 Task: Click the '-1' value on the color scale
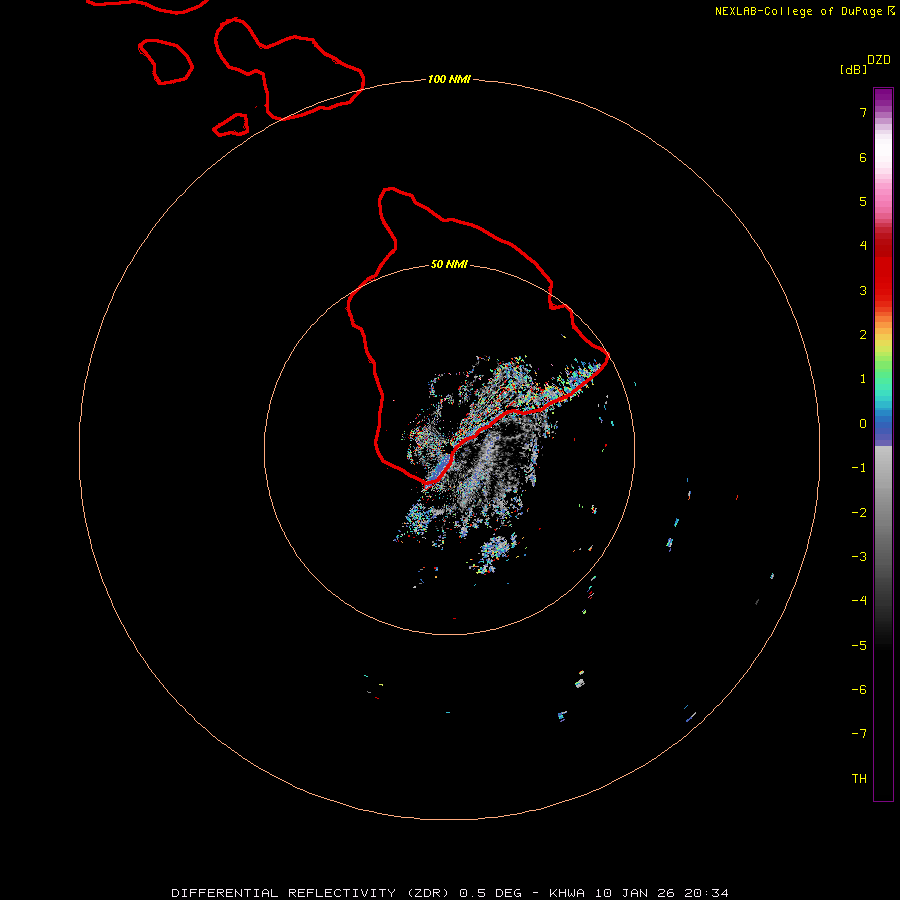(859, 468)
